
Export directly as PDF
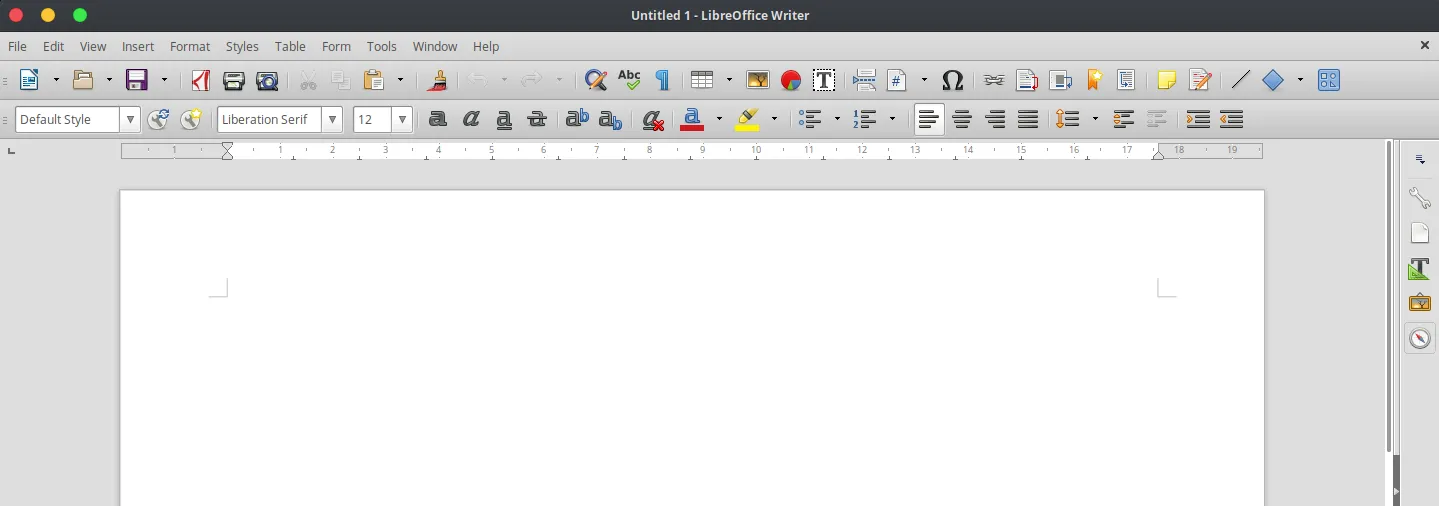200,80
